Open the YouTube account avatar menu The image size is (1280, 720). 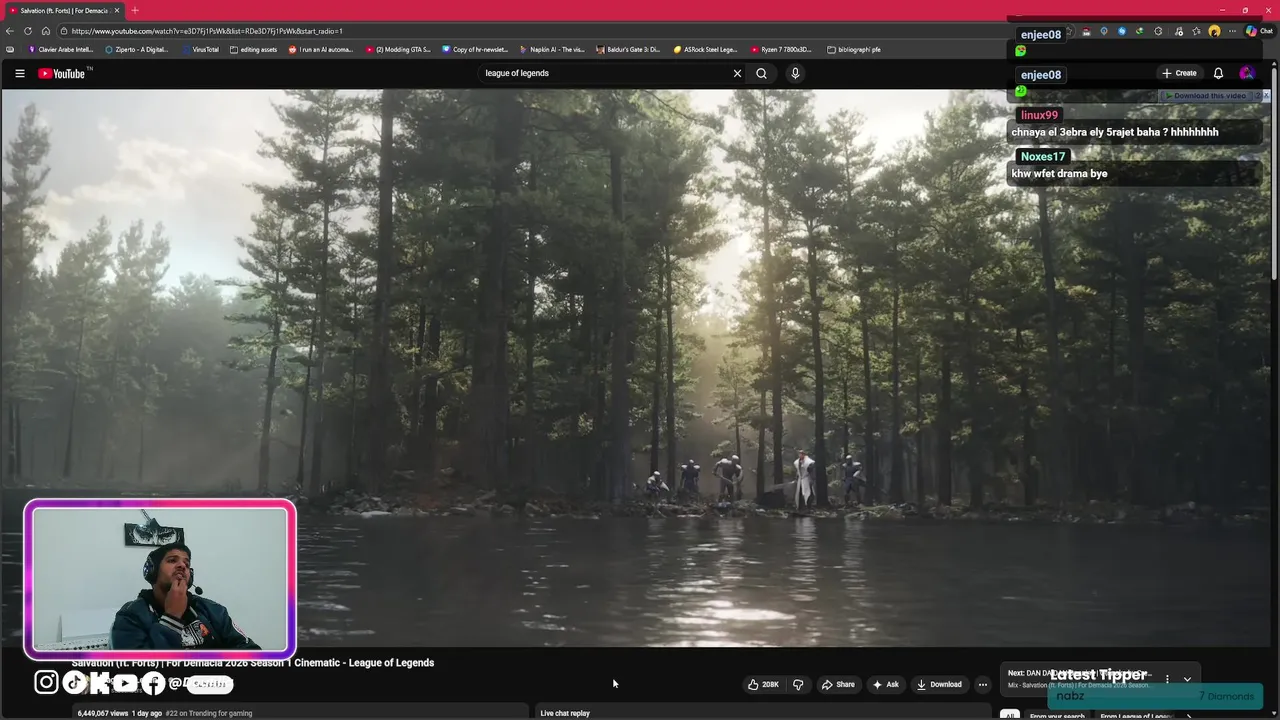pos(1246,73)
